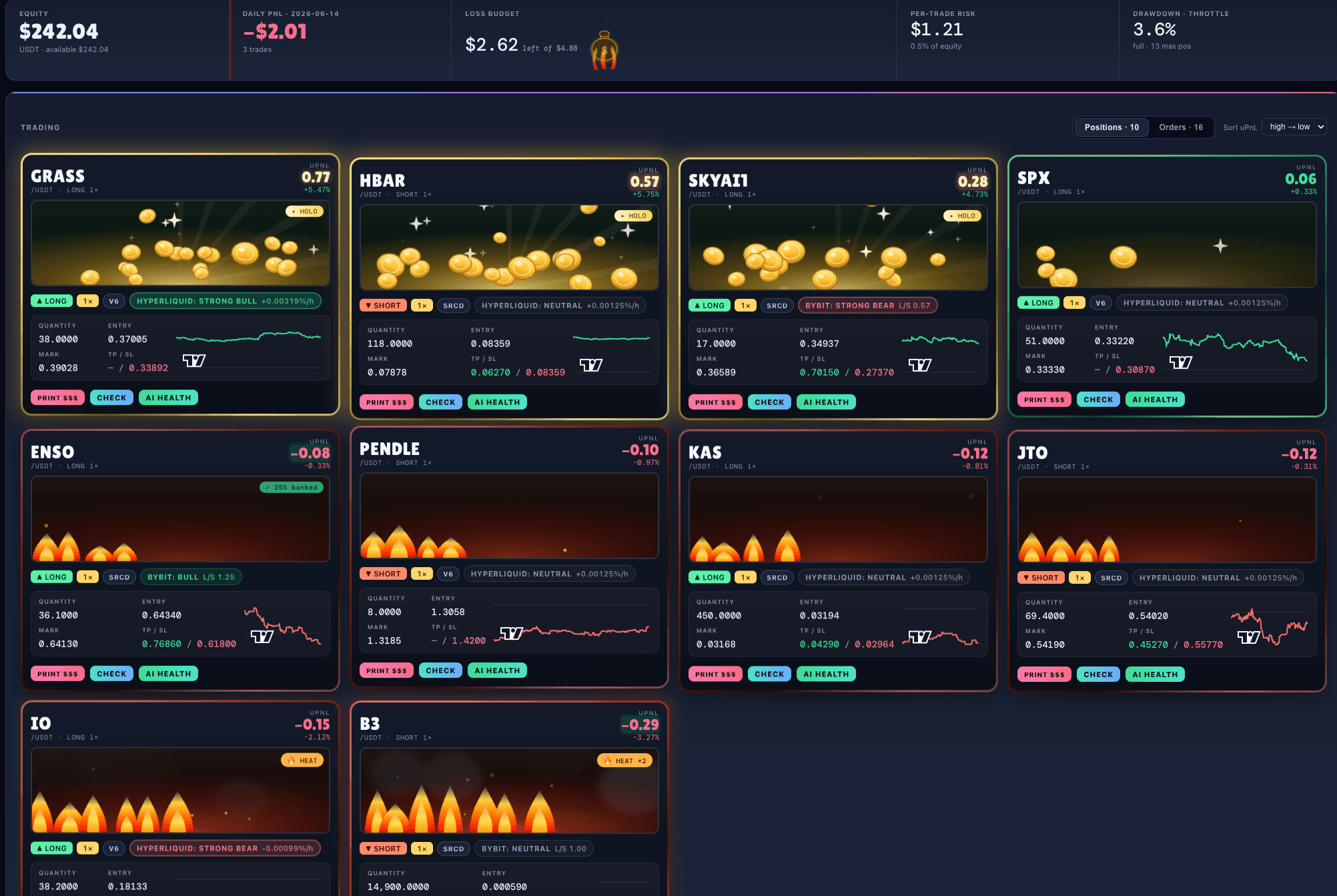The width and height of the screenshot is (1337, 896).
Task: Click CHECK on the JTO card
Action: [1098, 675]
